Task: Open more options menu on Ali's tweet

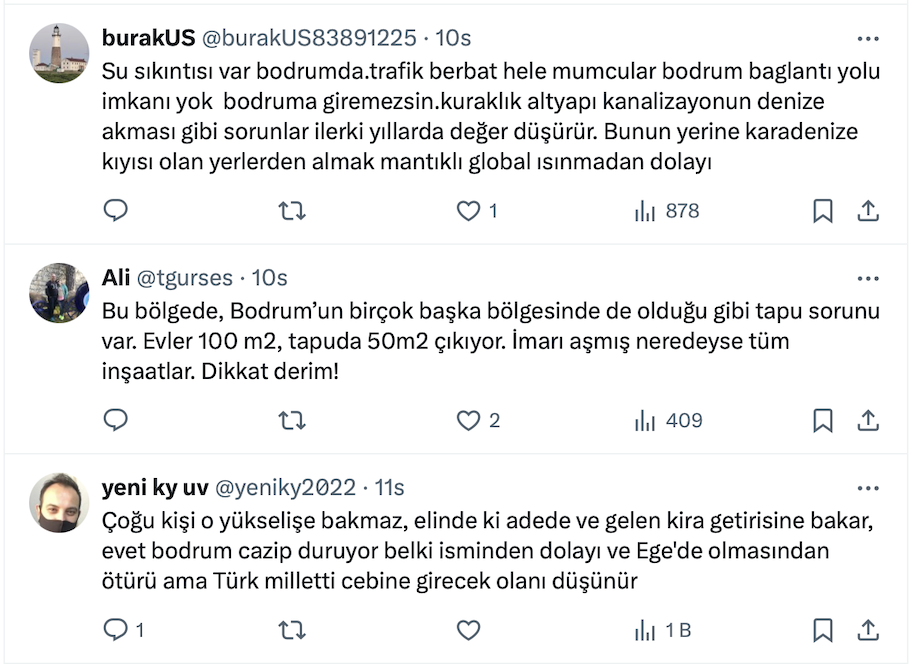Action: (867, 277)
